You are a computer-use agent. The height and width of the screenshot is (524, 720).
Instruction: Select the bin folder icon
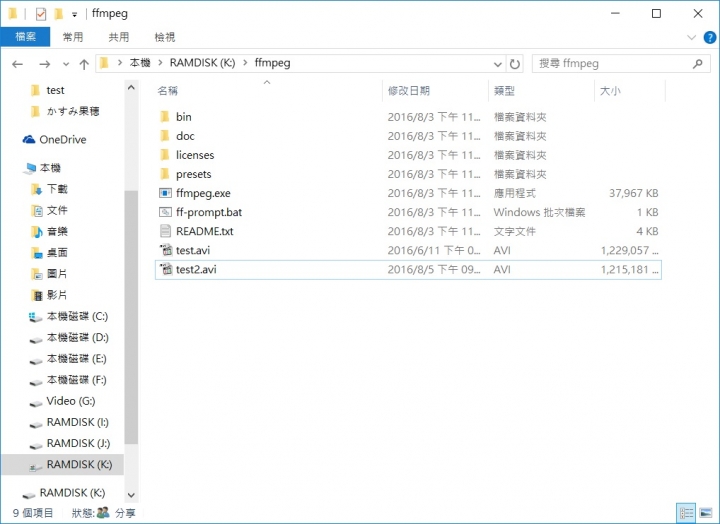pyautogui.click(x=165, y=117)
